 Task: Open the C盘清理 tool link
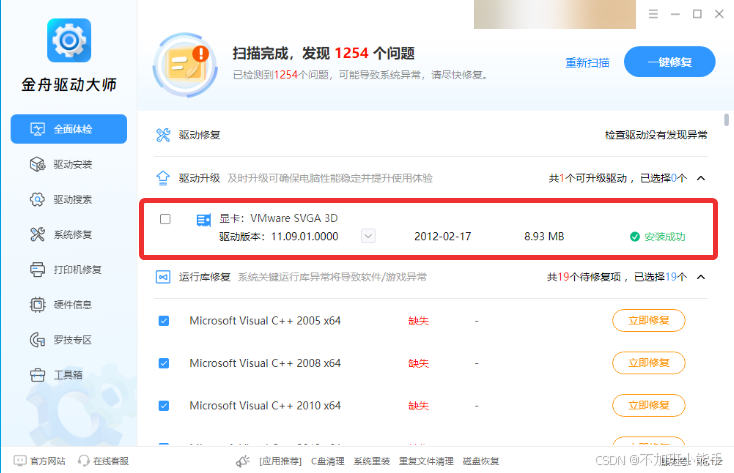point(328,461)
